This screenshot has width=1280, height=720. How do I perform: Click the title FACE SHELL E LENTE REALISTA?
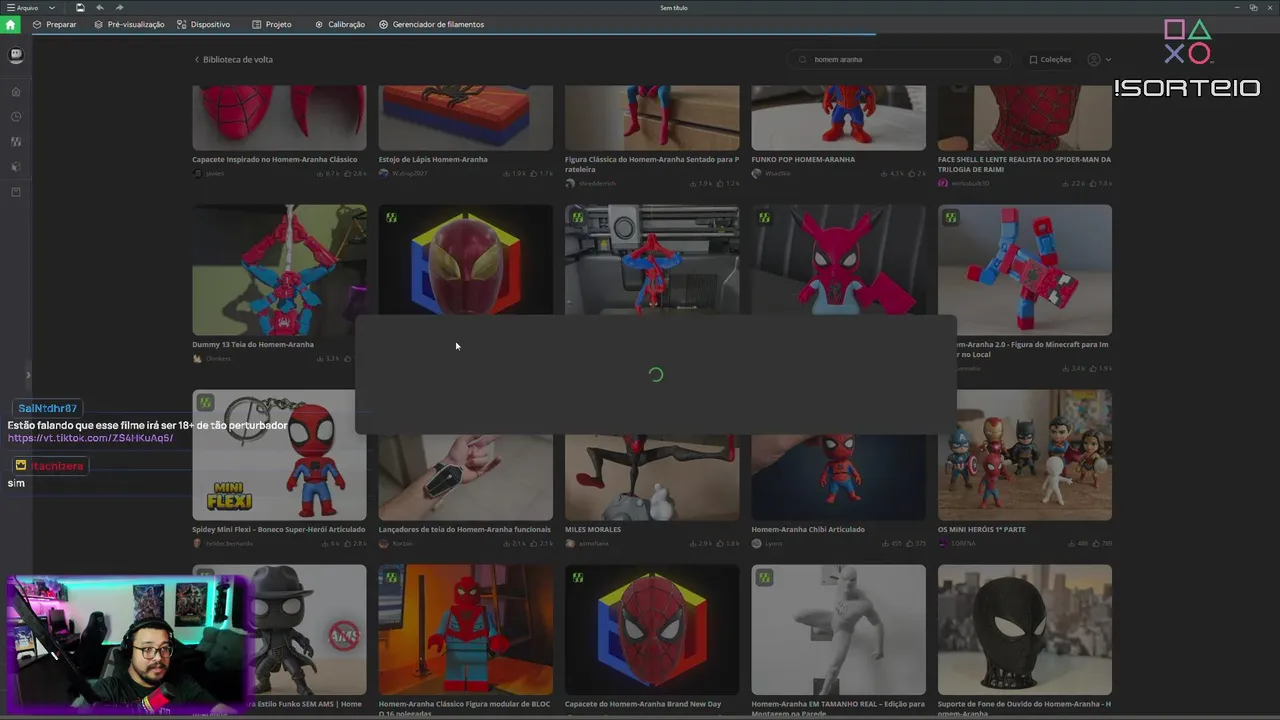pyautogui.click(x=1024, y=164)
